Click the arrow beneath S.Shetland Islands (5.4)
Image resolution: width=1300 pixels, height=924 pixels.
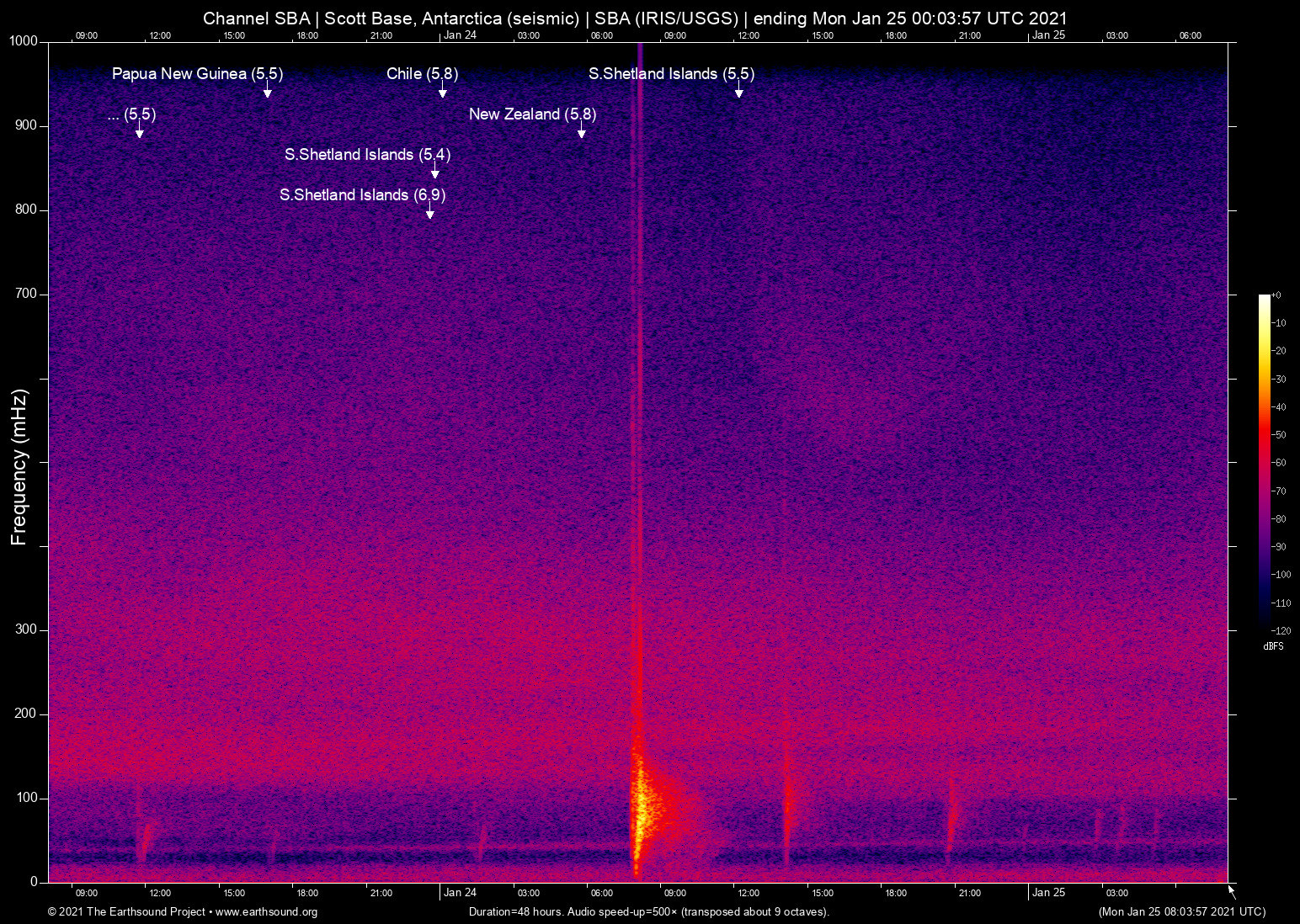(434, 173)
